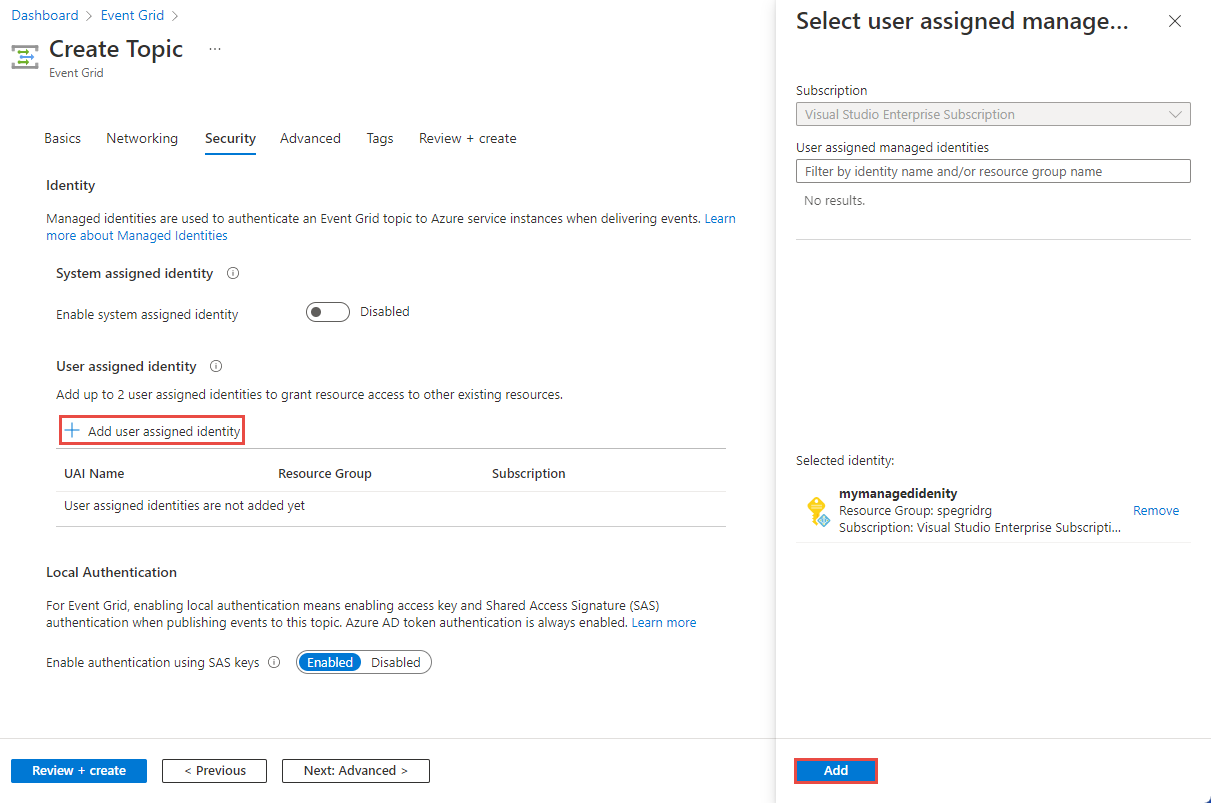This screenshot has height=803, width=1211.
Task: Click the User assigned identity info icon
Action: 216,366
